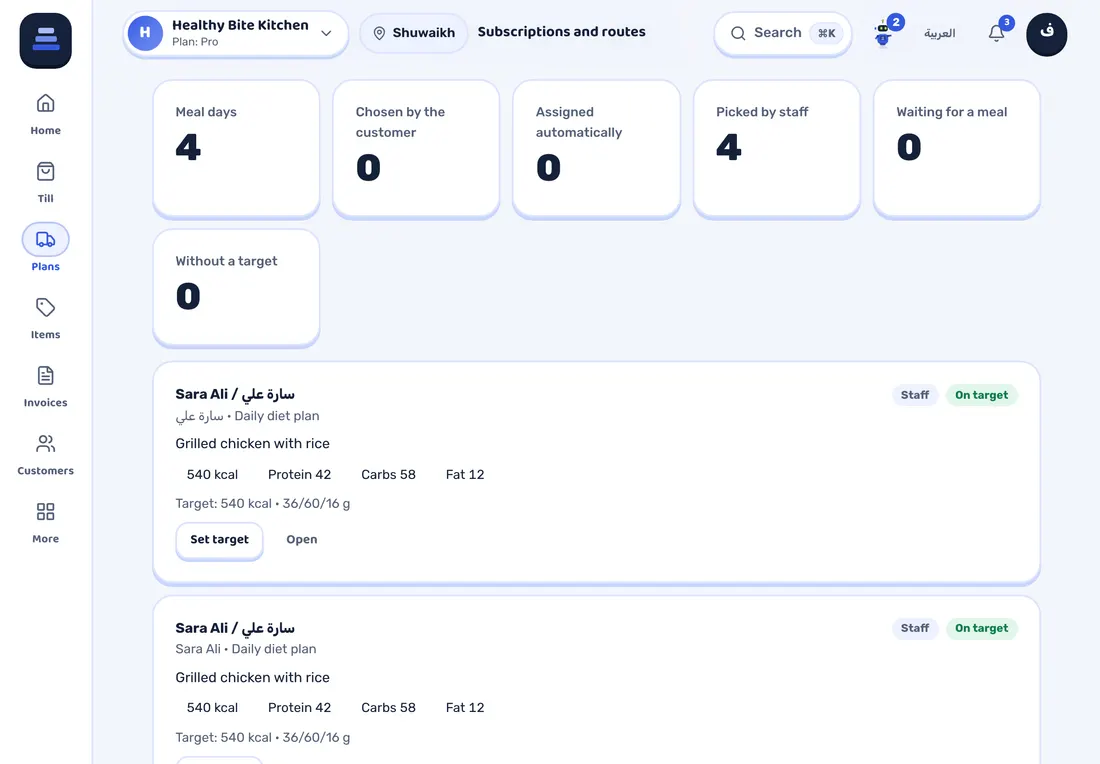Viewport: 1100px width, 764px height.
Task: Click the Staff badge on the first card
Action: pyautogui.click(x=915, y=395)
